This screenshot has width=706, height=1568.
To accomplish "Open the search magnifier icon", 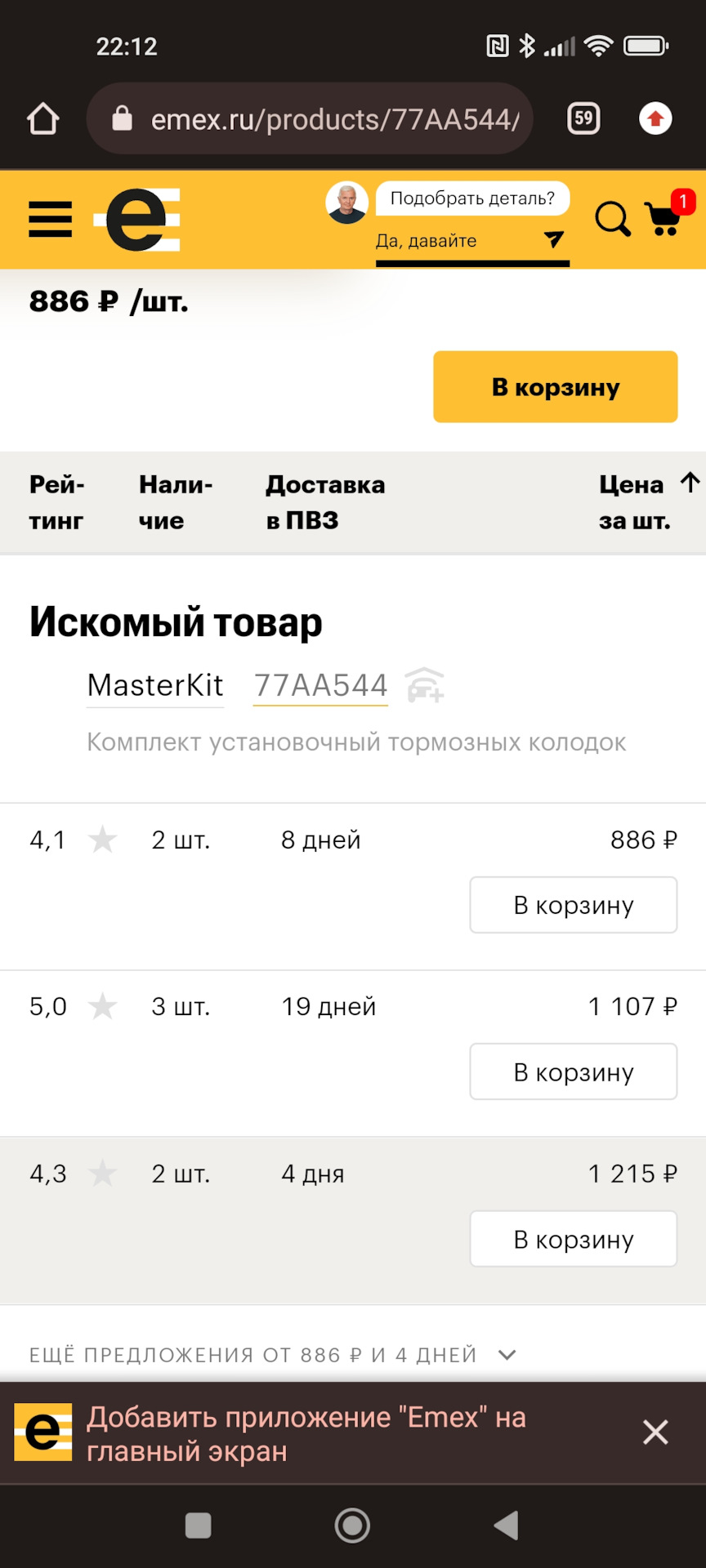I will coord(612,219).
